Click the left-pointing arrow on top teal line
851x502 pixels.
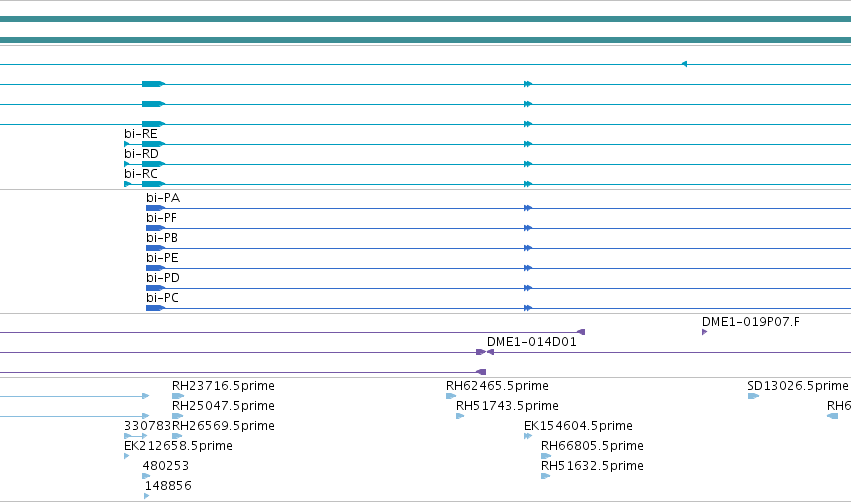[x=684, y=64]
